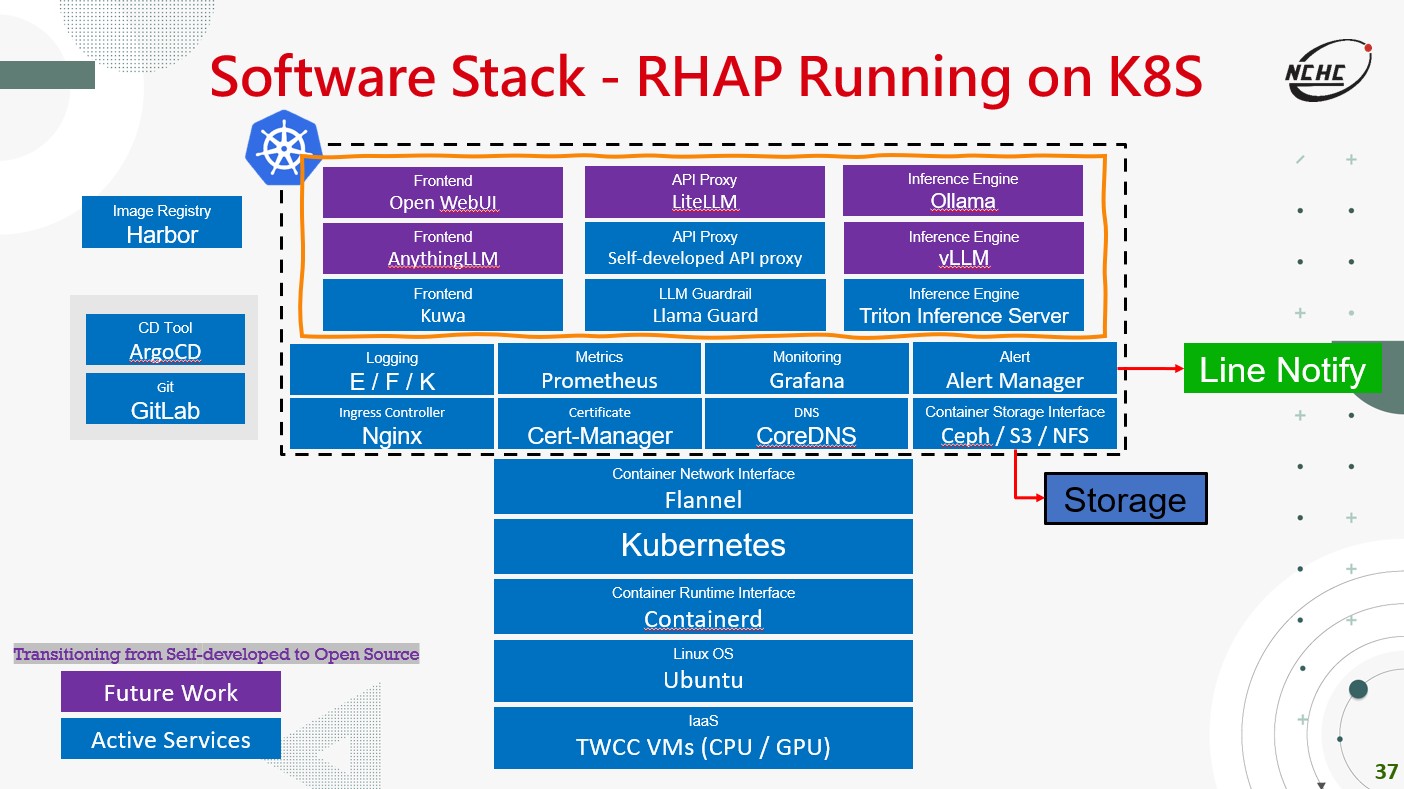Select the API Proxy LiteLLM box
Image resolution: width=1404 pixels, height=789 pixels.
tap(705, 192)
